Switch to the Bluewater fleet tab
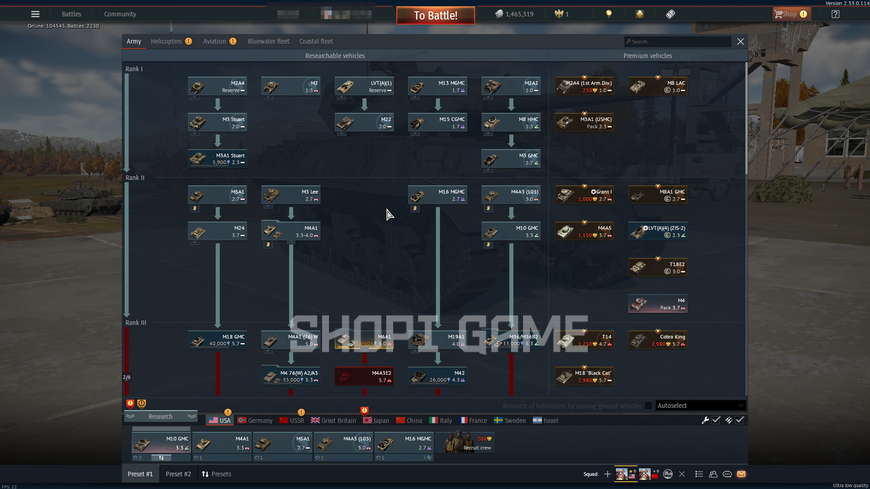The width and height of the screenshot is (870, 489). coord(269,41)
